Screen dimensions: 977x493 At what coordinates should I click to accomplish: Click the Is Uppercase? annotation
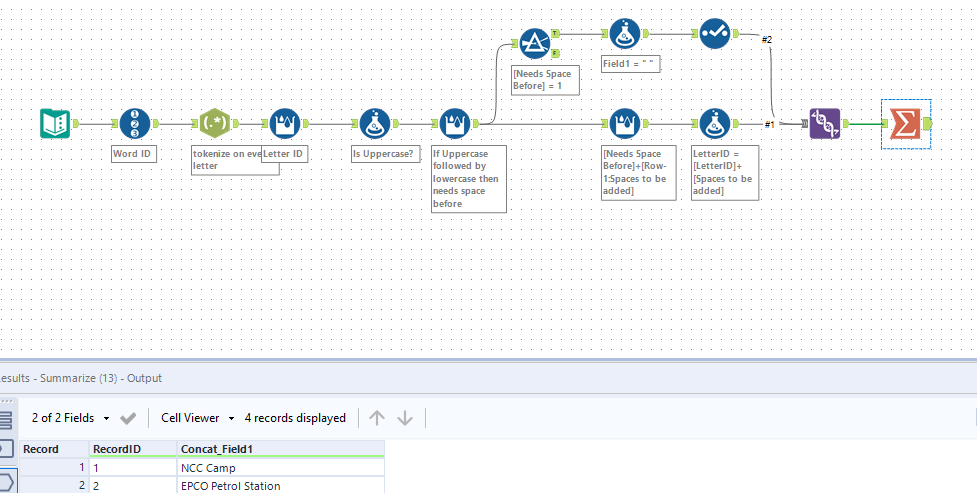[386, 154]
